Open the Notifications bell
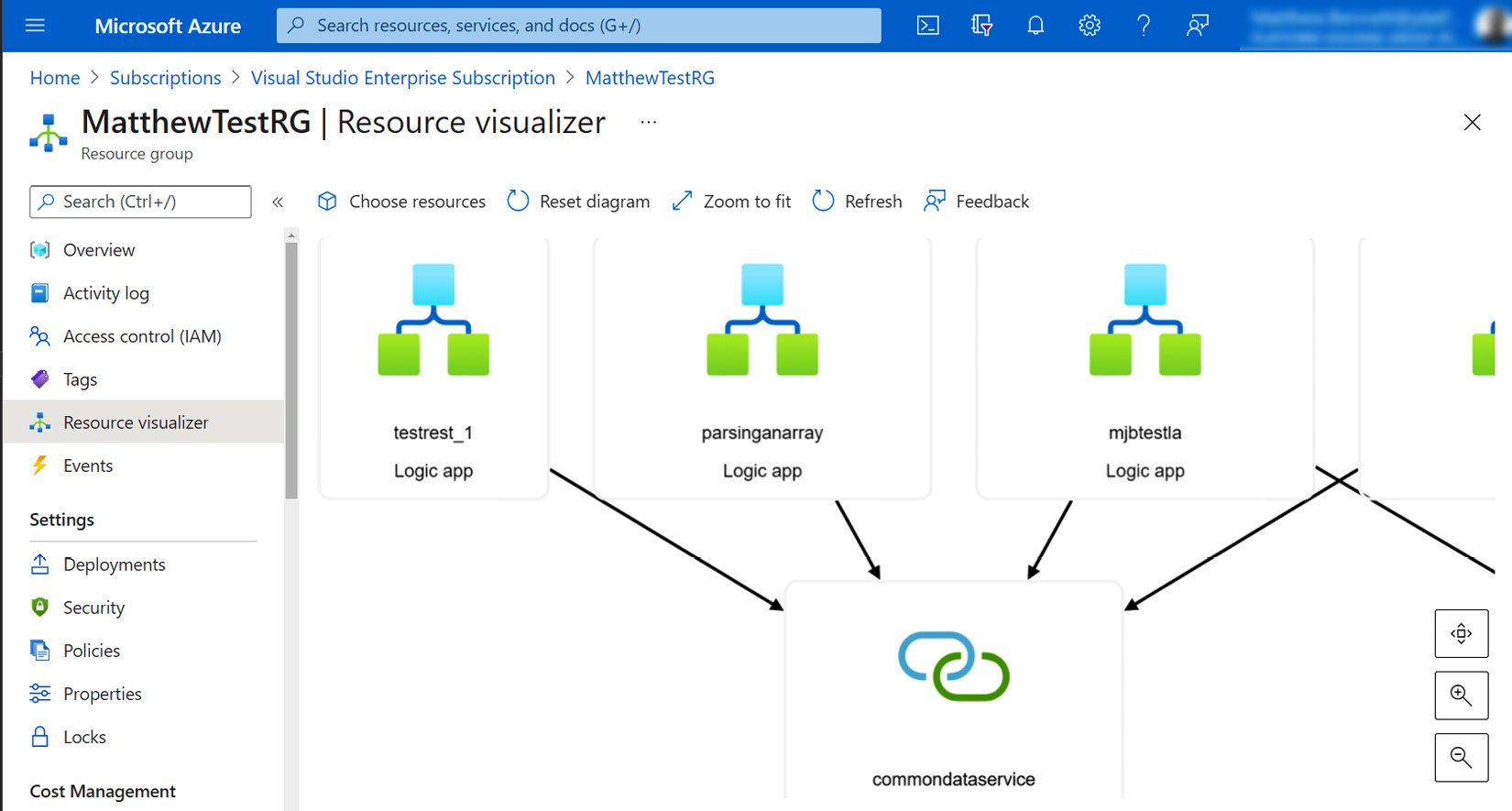The width and height of the screenshot is (1512, 811). tap(1035, 26)
